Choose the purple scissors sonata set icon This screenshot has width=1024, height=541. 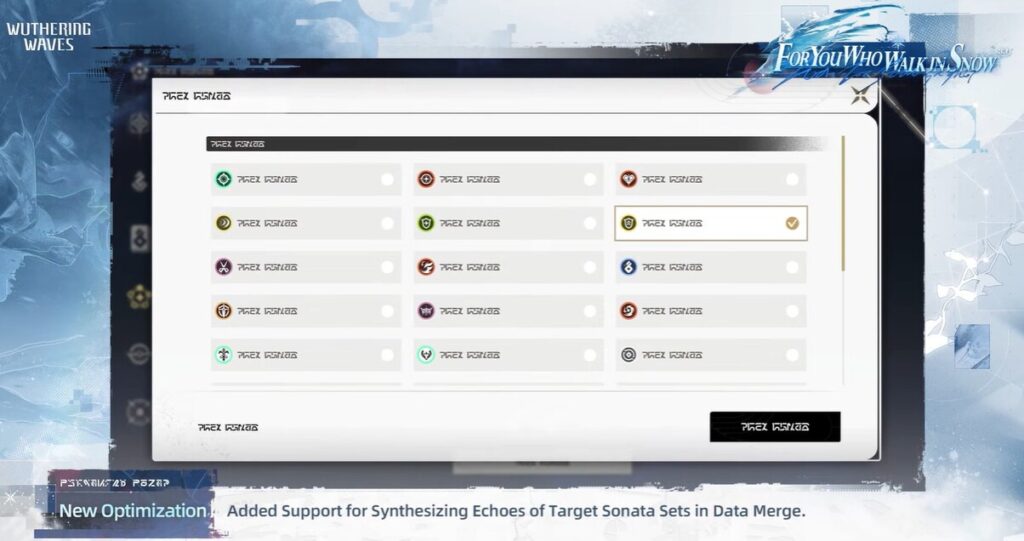click(223, 267)
